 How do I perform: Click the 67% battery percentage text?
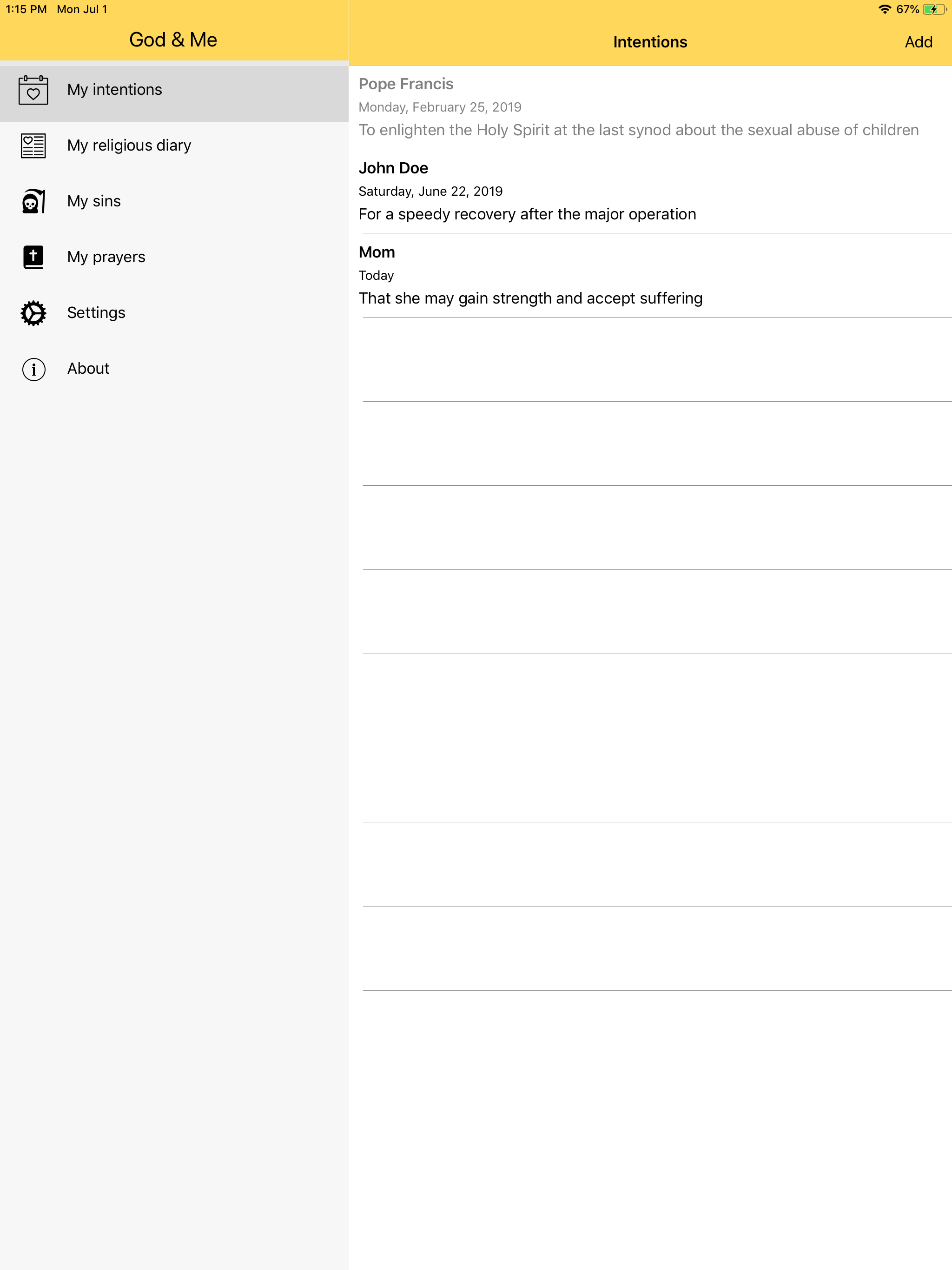[907, 9]
